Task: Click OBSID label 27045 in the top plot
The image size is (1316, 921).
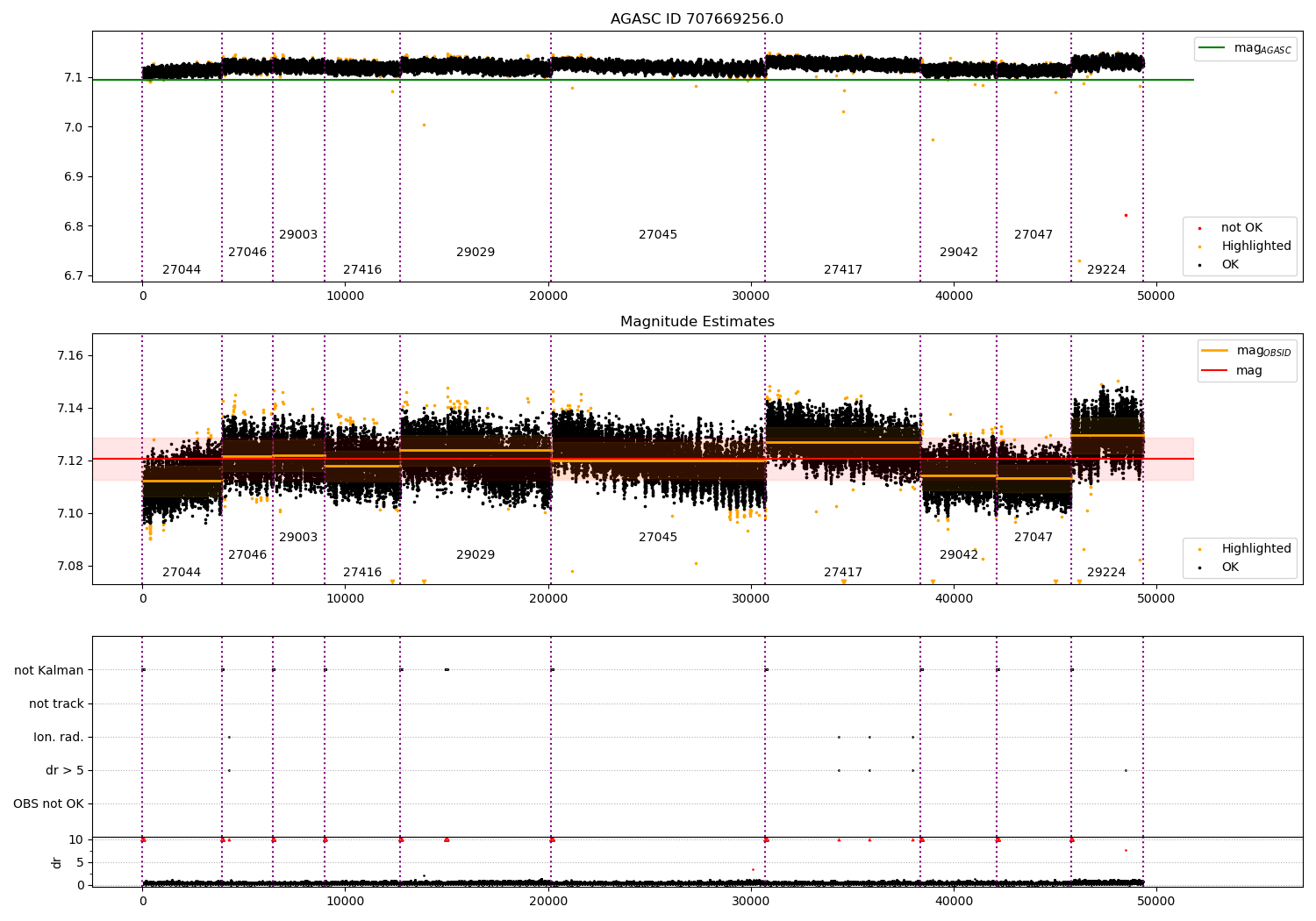Action: 658,235
